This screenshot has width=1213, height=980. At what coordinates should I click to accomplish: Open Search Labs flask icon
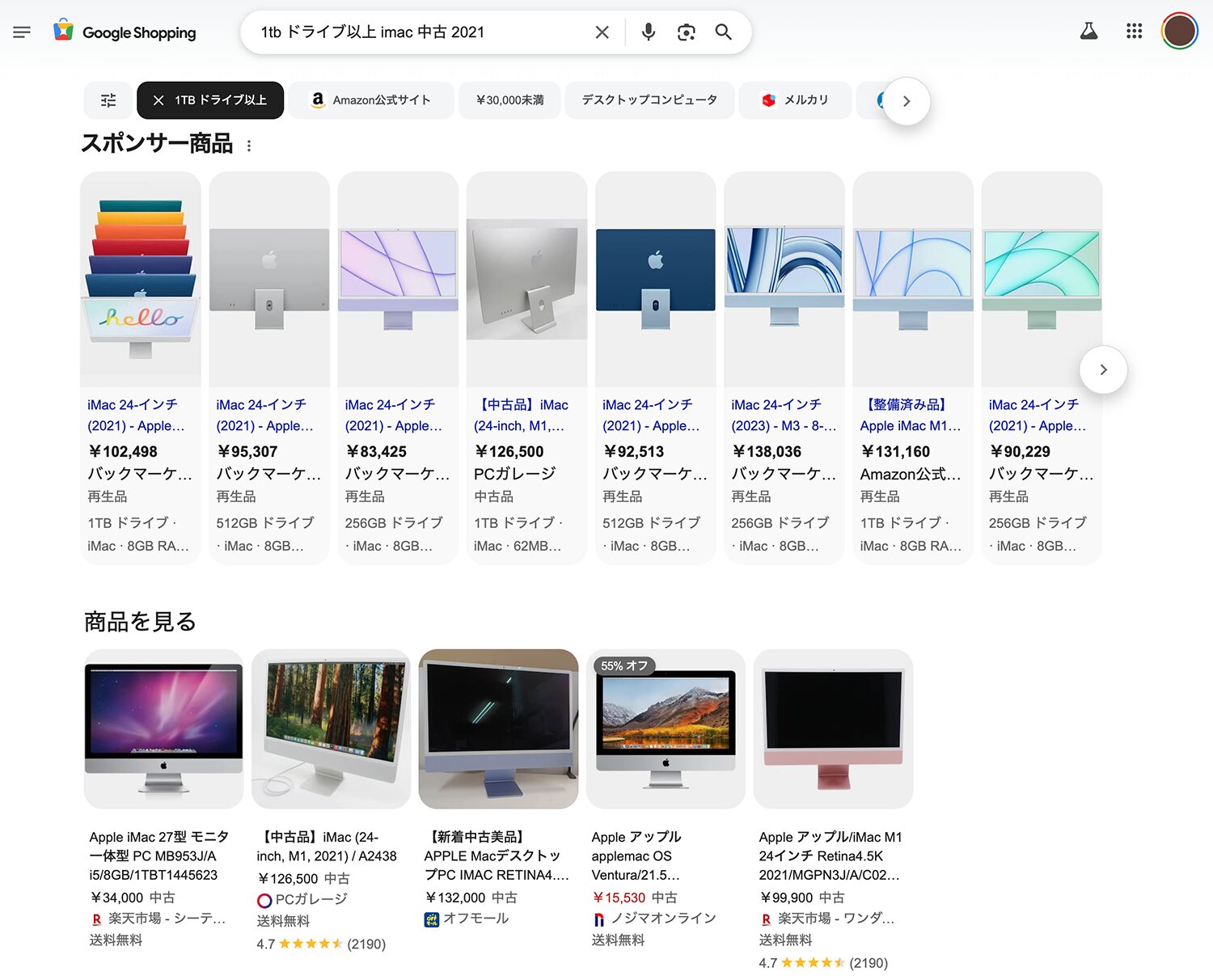click(1088, 32)
